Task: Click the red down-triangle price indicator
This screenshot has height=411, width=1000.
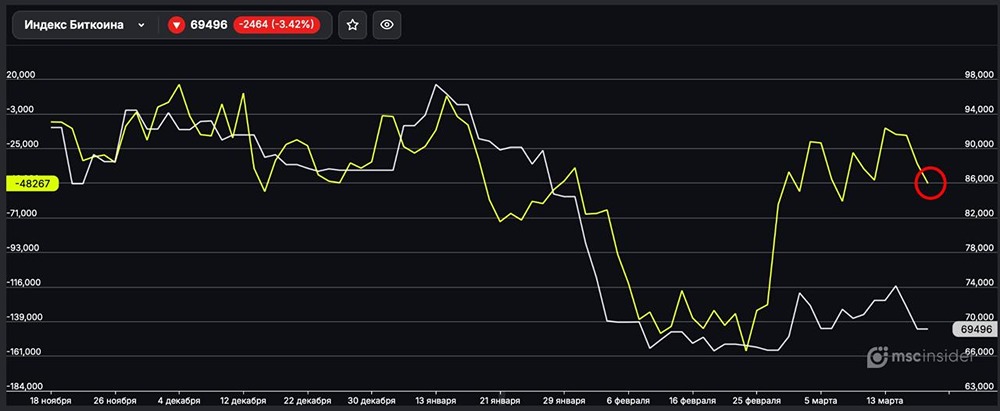Action: point(177,26)
